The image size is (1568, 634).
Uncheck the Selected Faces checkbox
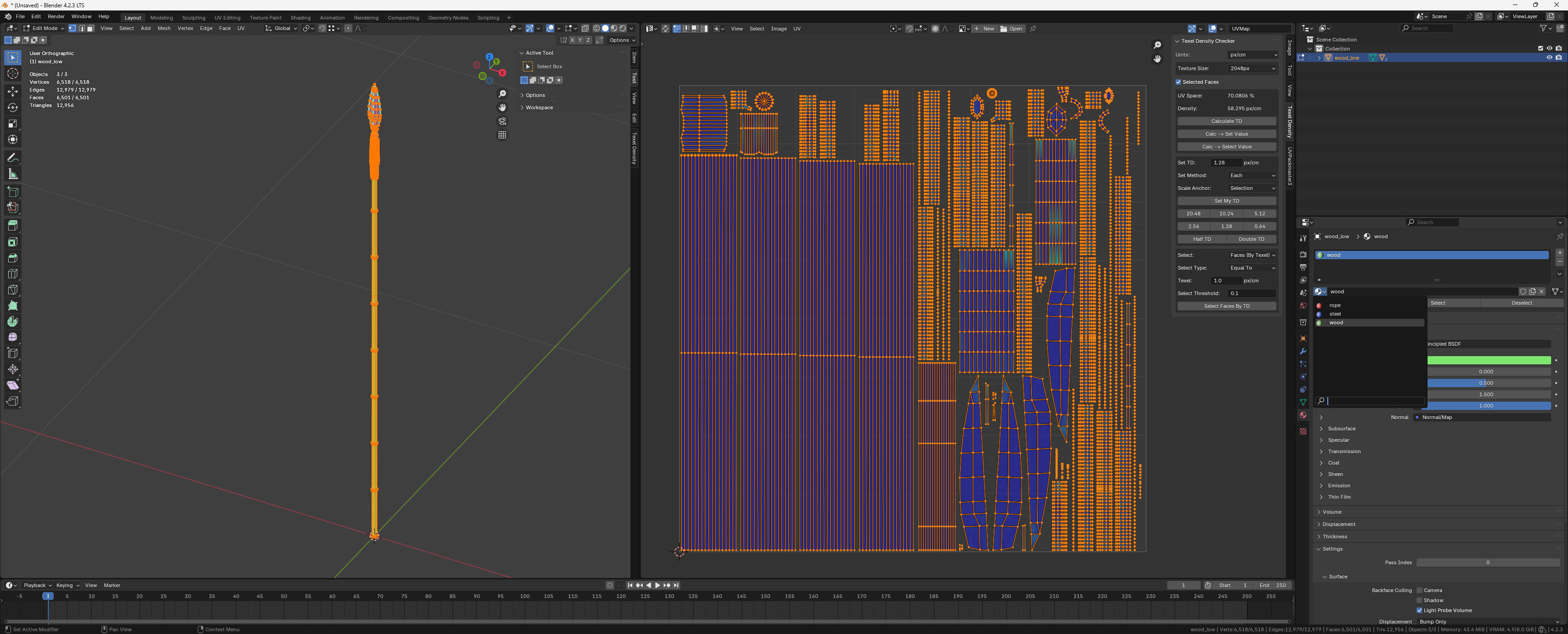click(1178, 82)
